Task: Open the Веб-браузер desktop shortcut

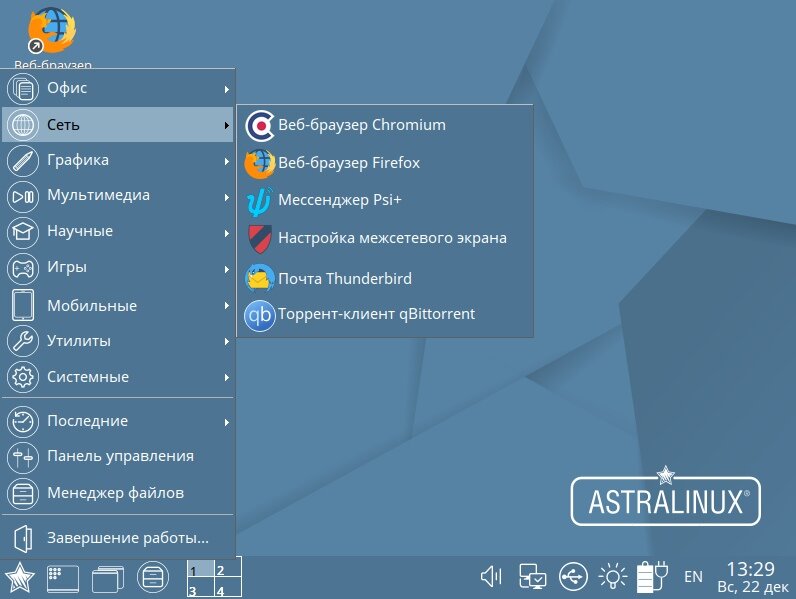Action: click(x=53, y=36)
